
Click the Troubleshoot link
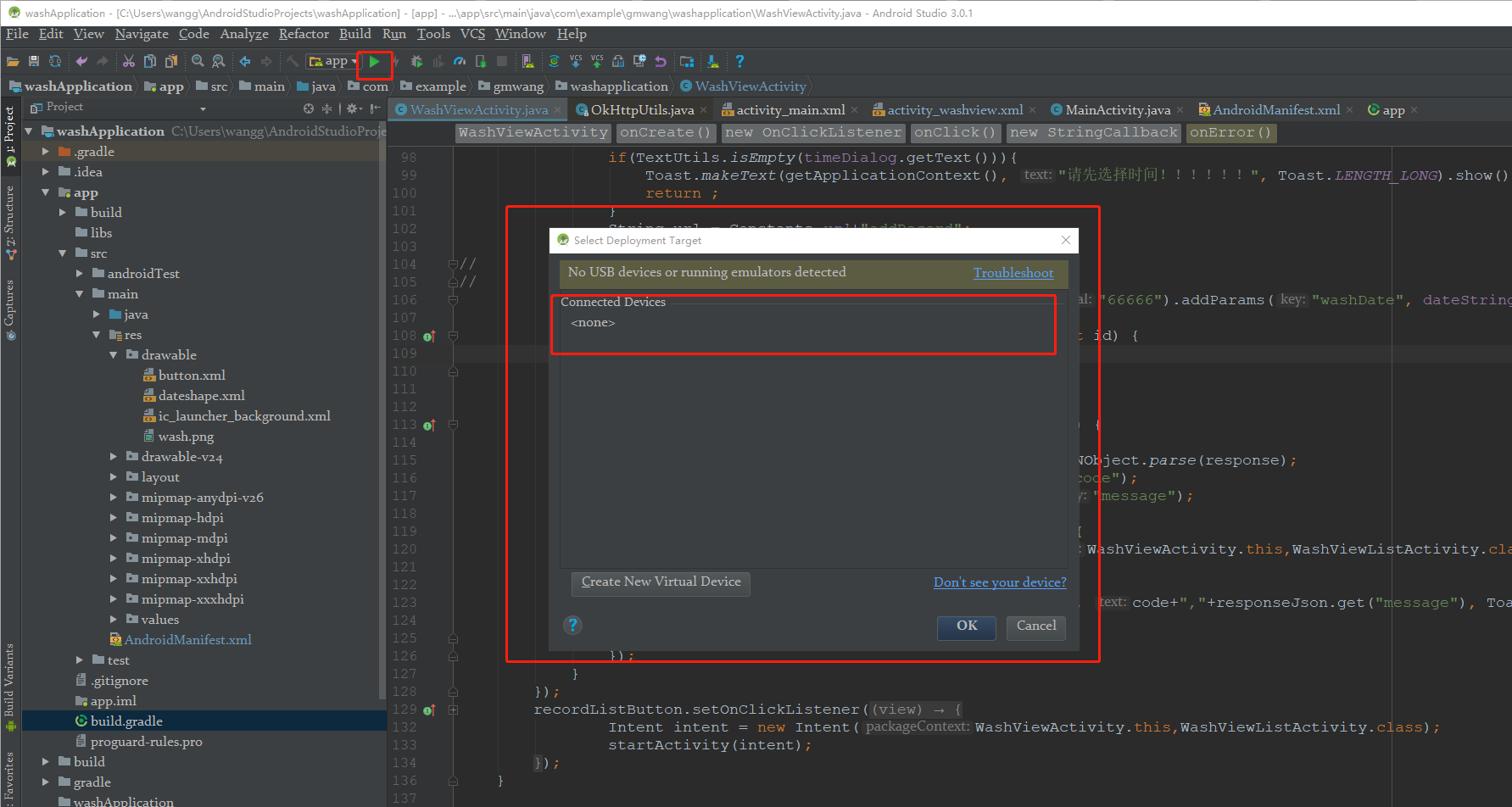[x=1013, y=273]
